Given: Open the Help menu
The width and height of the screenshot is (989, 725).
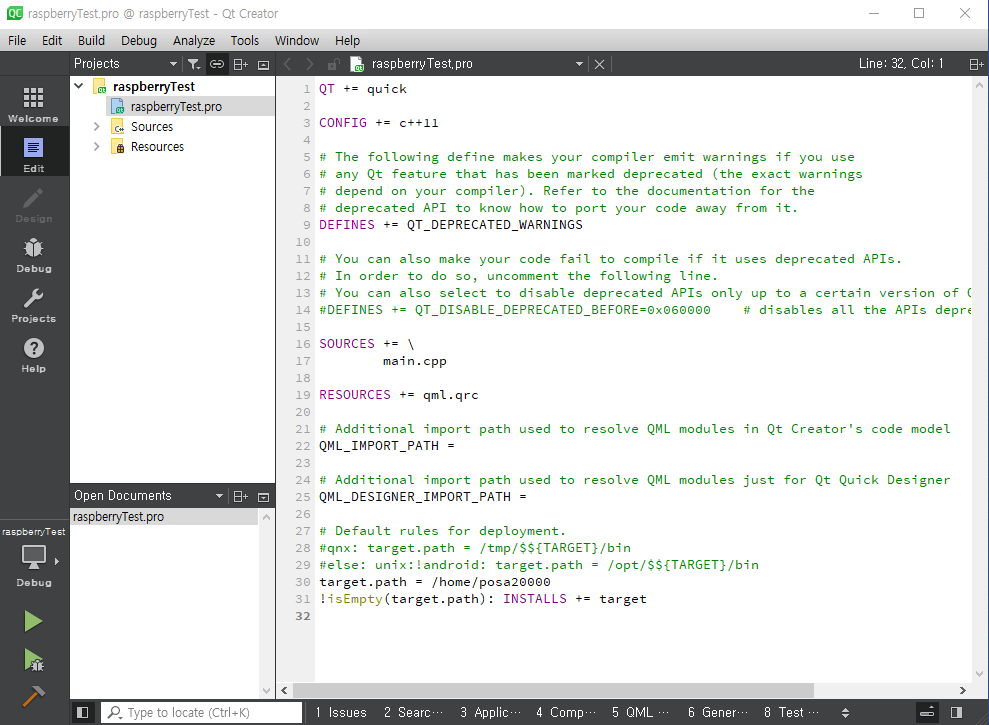Looking at the screenshot, I should 347,40.
